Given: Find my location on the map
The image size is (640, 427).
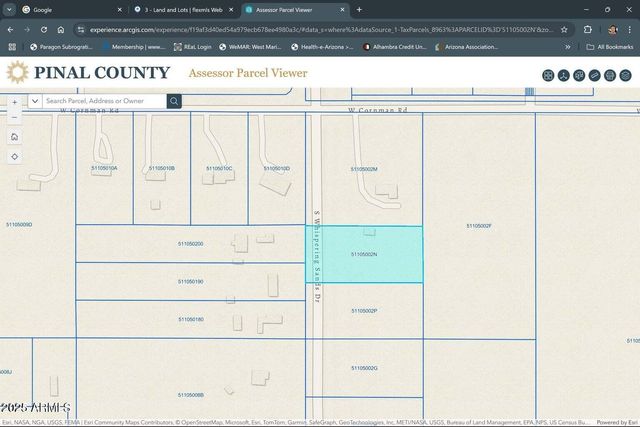Looking at the screenshot, I should 14,157.
